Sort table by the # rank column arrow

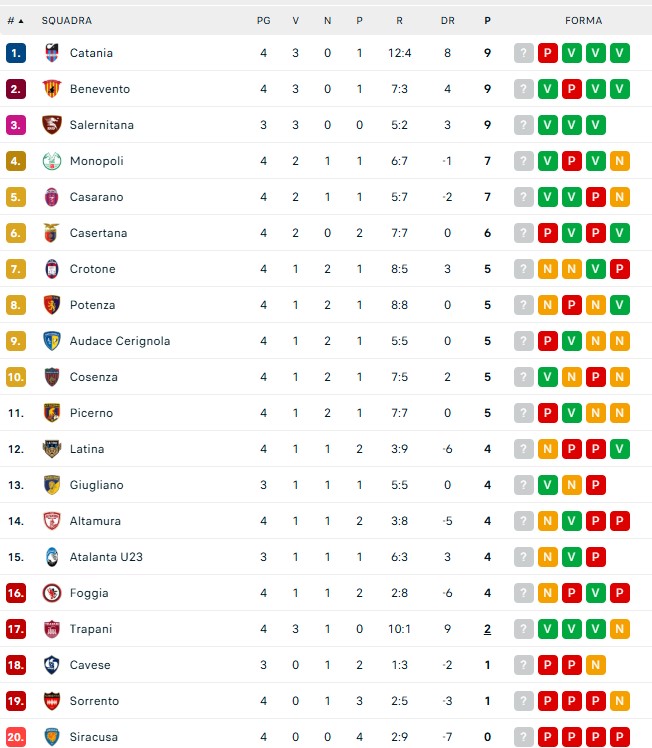pyautogui.click(x=21, y=21)
